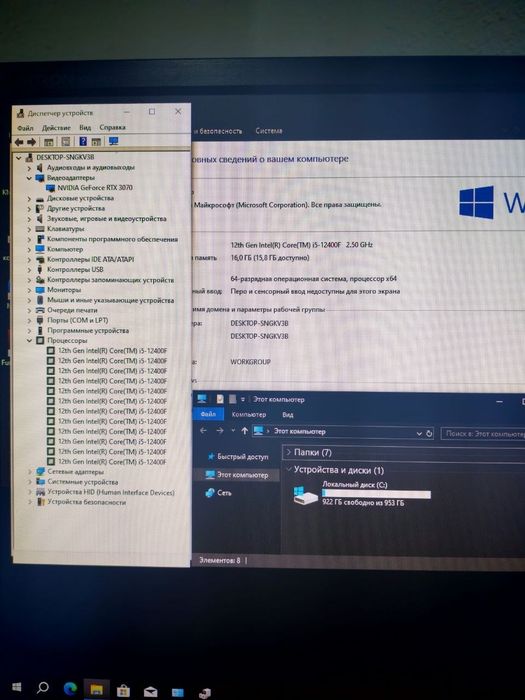Screen dimensions: 525x700
Task: Open the Файл menu in Device Manager
Action: point(25,128)
